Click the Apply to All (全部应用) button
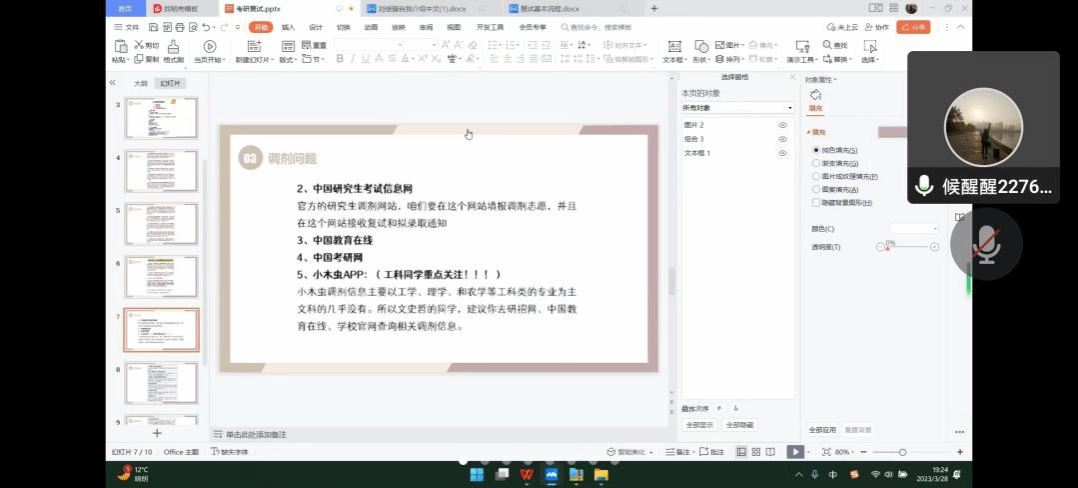 coord(822,430)
